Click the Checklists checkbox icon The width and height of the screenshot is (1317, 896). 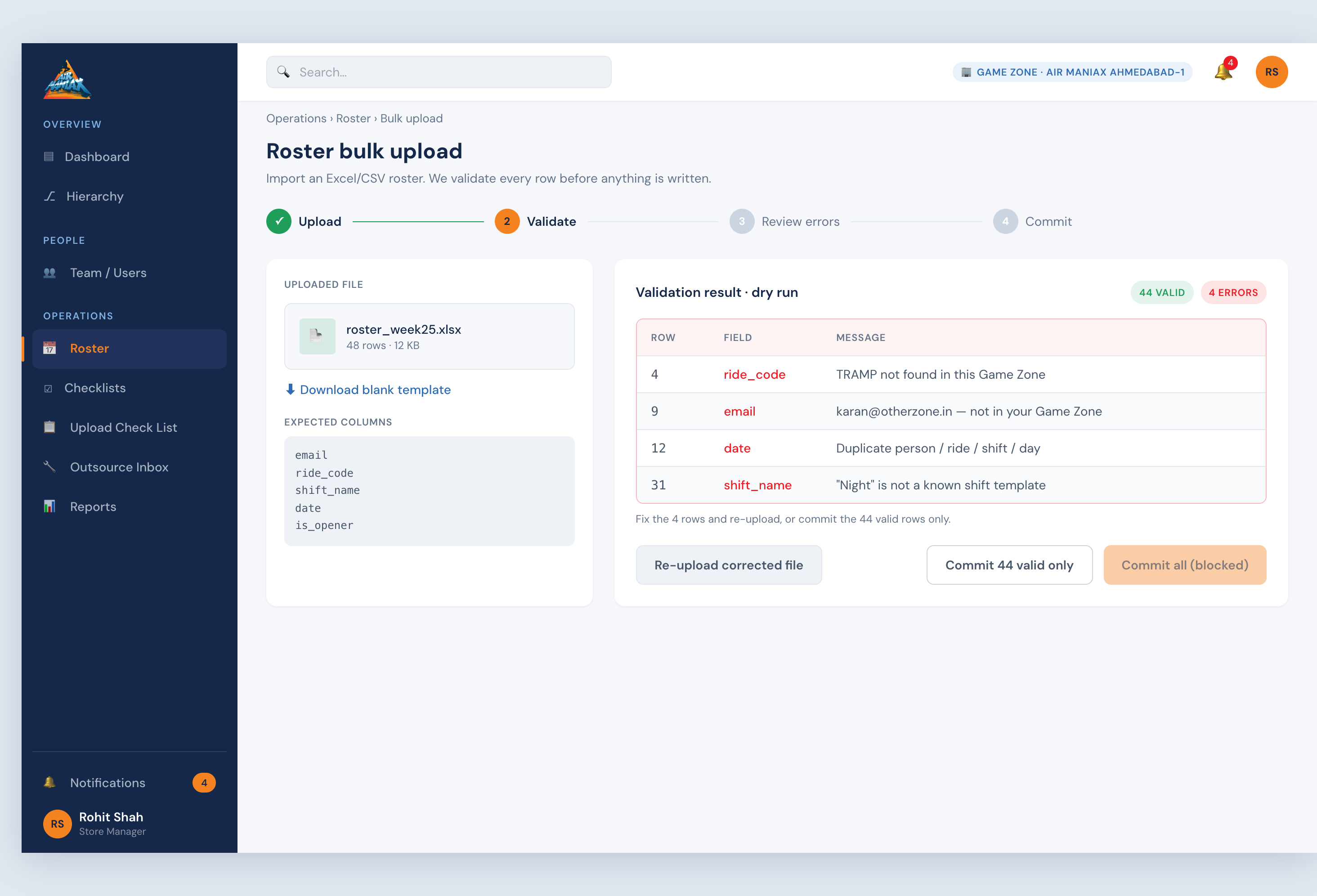pos(48,388)
